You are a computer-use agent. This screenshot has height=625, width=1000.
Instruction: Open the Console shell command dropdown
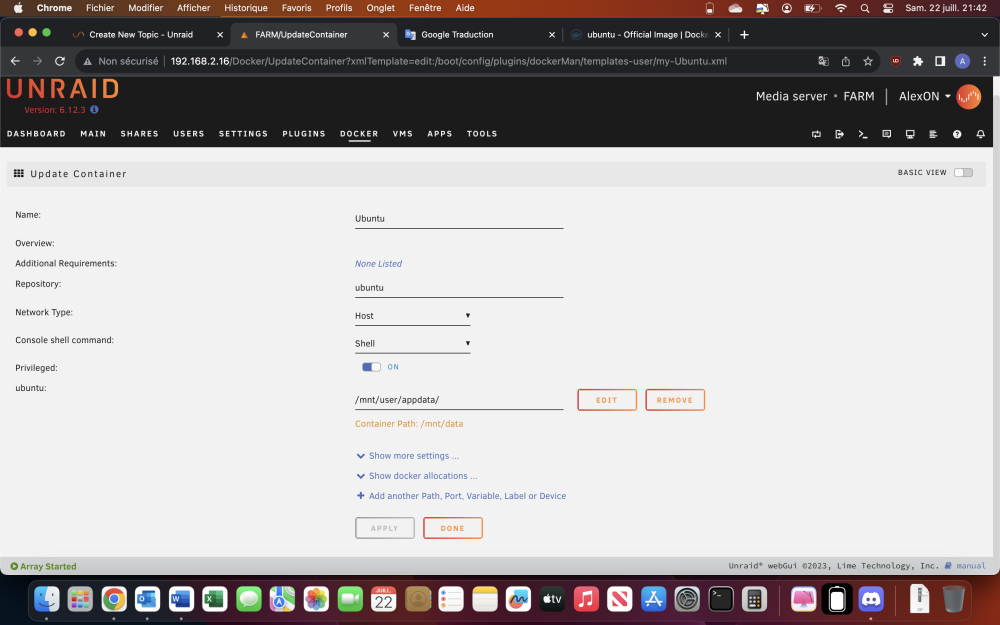[413, 343]
